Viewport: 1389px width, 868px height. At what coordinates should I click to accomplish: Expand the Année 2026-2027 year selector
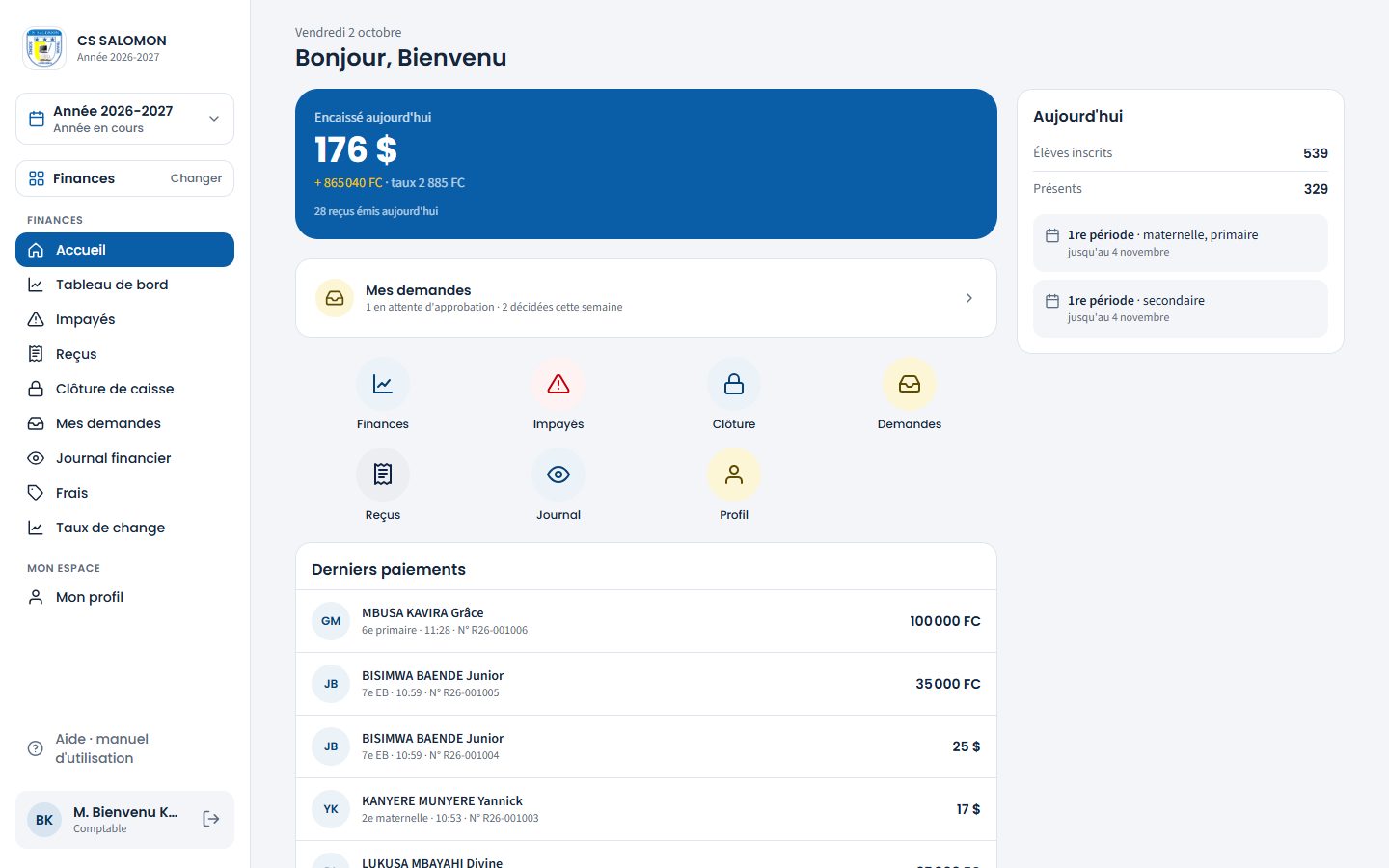(x=124, y=119)
